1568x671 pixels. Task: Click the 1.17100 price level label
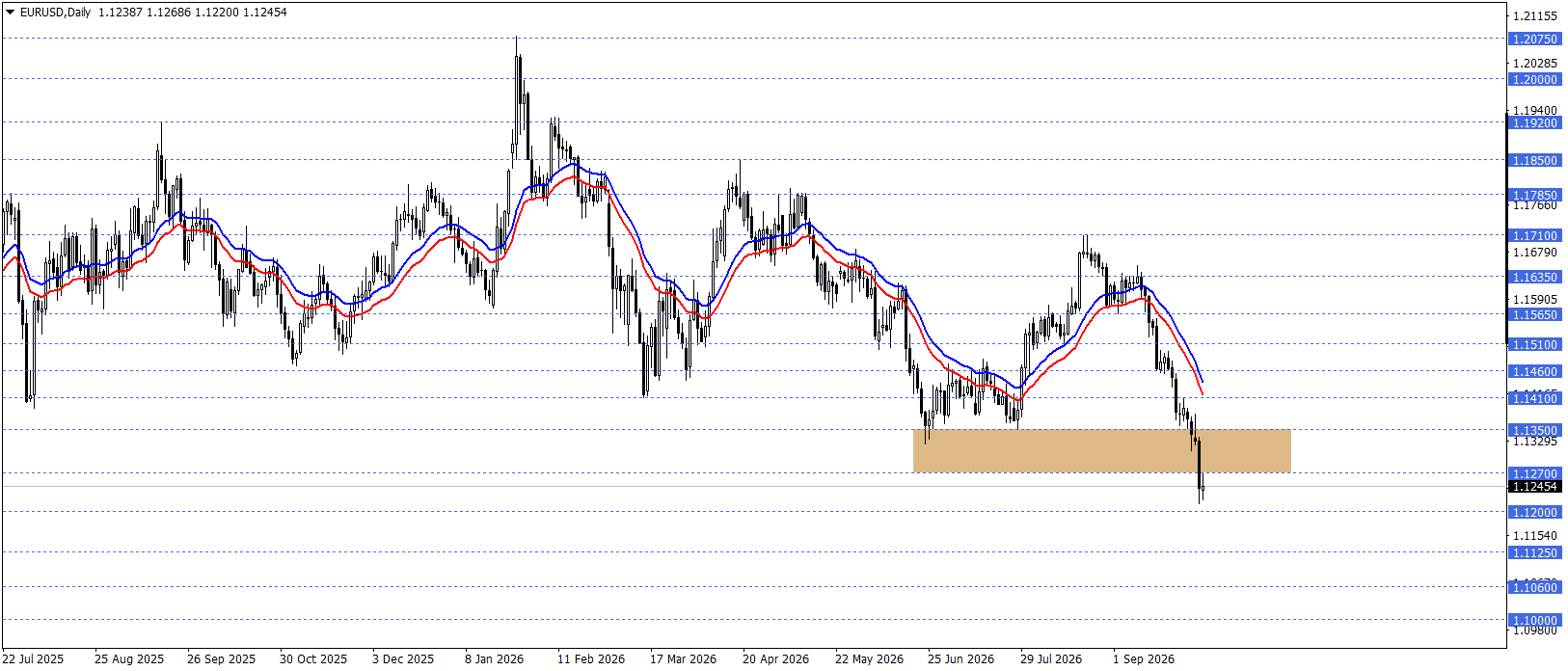[x=1534, y=236]
